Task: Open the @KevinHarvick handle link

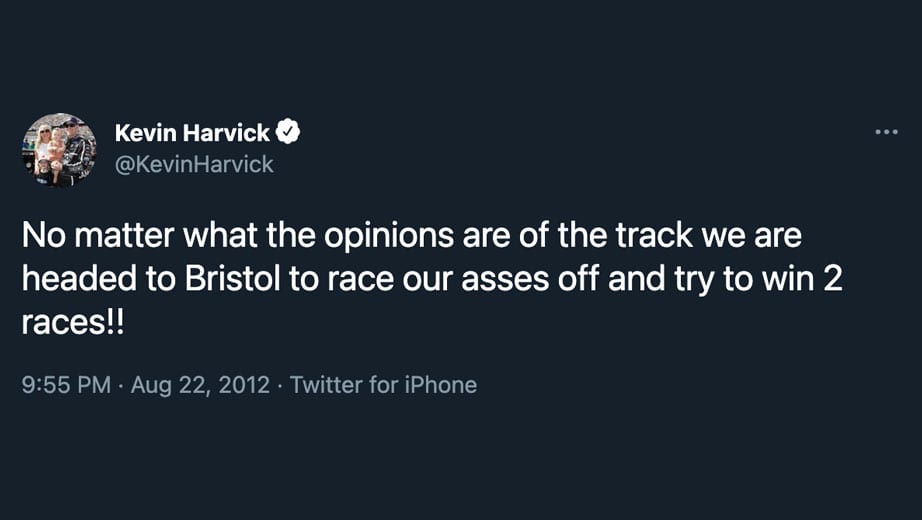Action: point(194,164)
